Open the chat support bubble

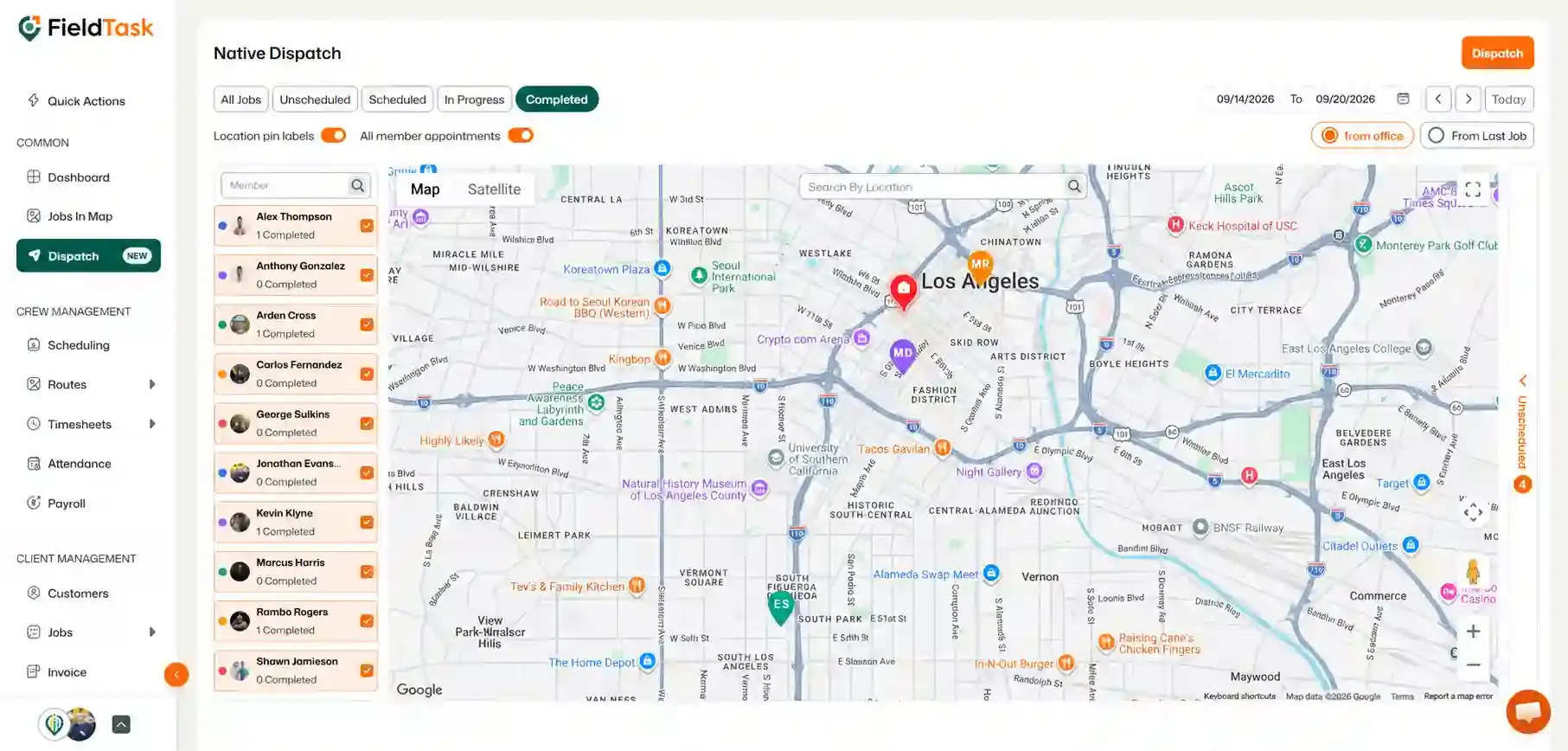tap(1528, 712)
